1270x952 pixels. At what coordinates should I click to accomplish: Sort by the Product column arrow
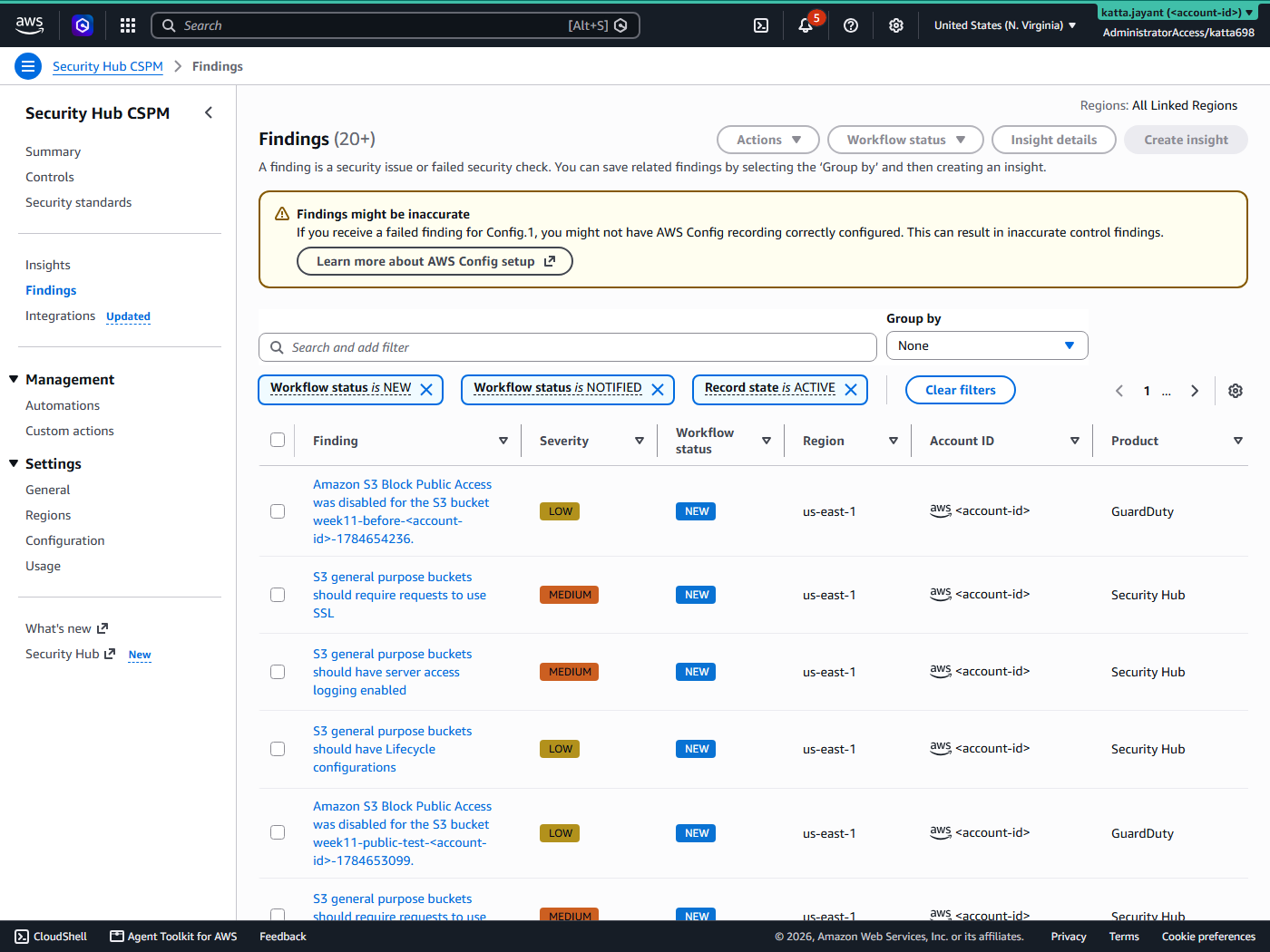pyautogui.click(x=1238, y=441)
